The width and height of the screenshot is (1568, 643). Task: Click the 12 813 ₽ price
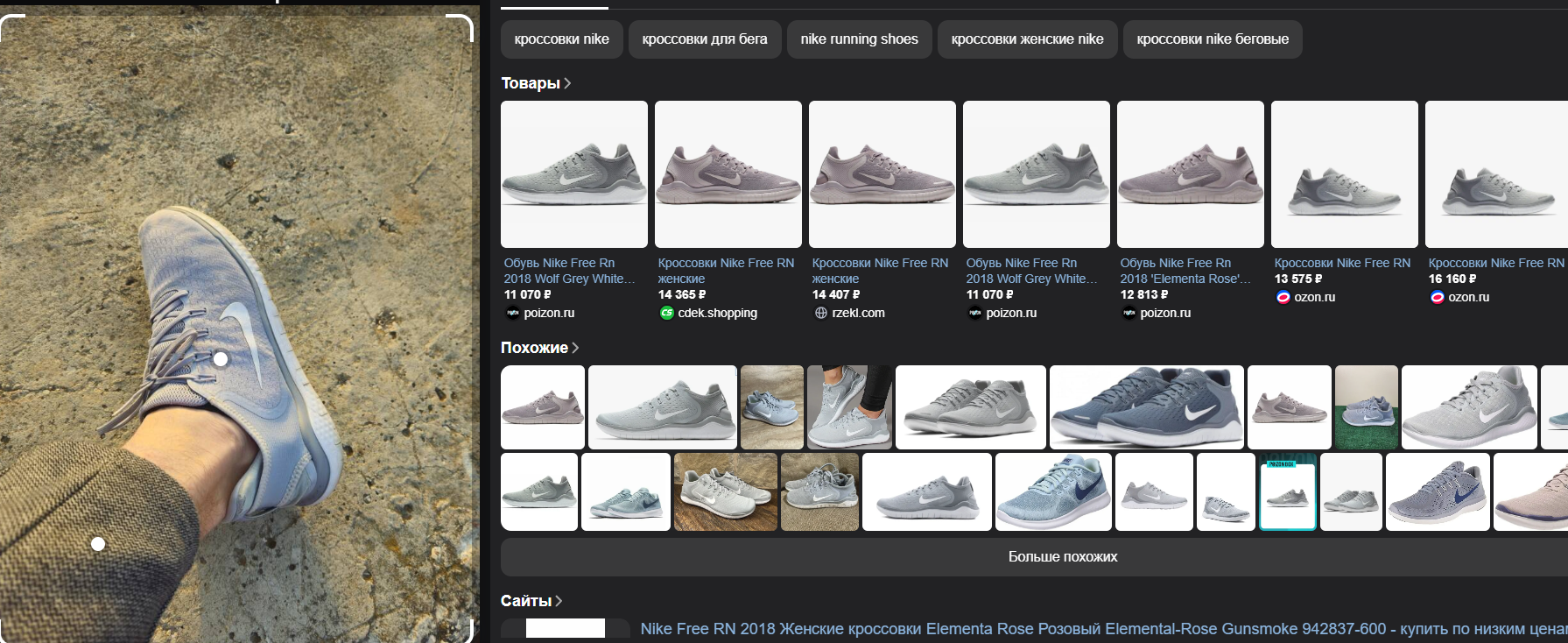1144,295
